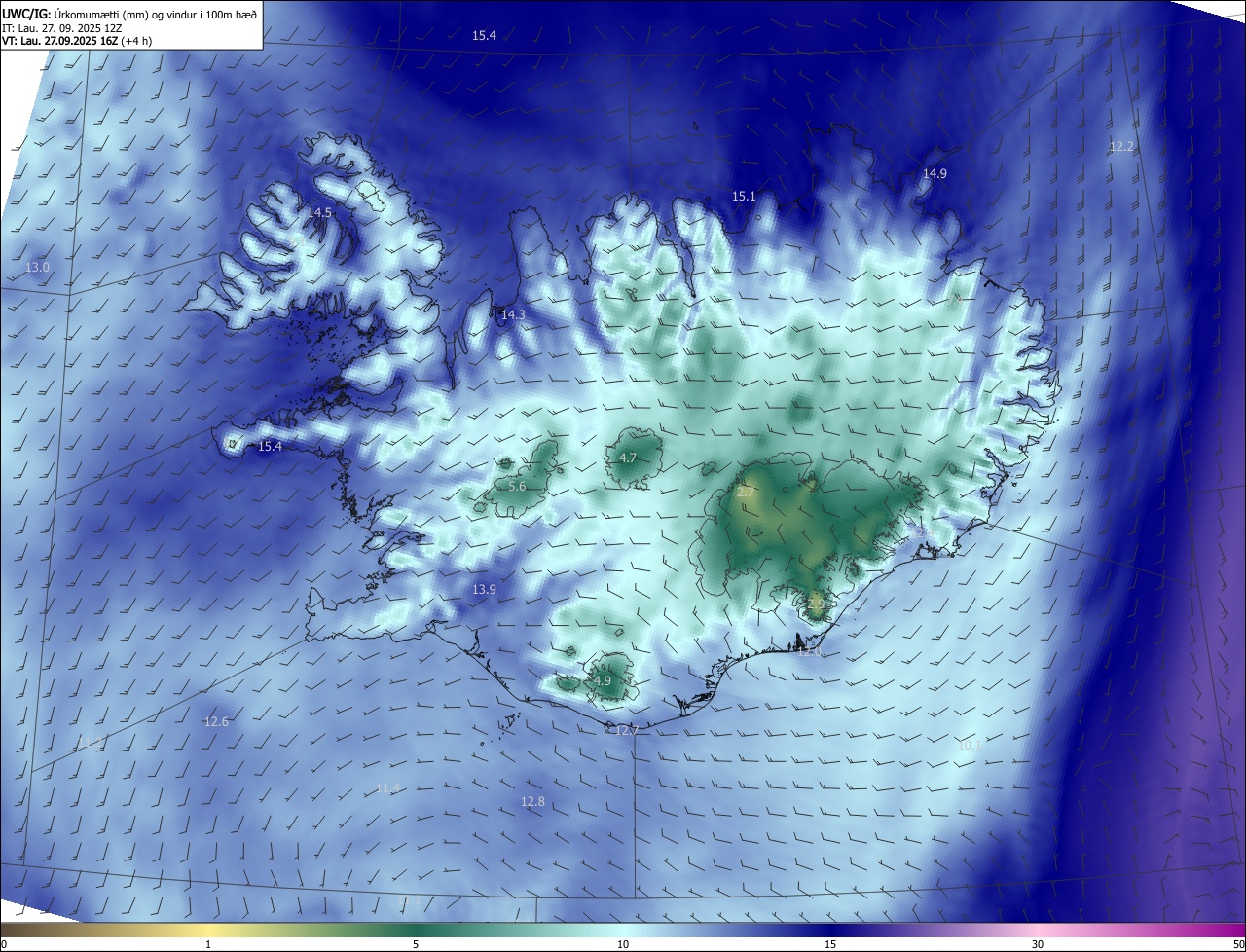Select the 15.1 value label on the map
The image size is (1246, 952).
[x=744, y=197]
